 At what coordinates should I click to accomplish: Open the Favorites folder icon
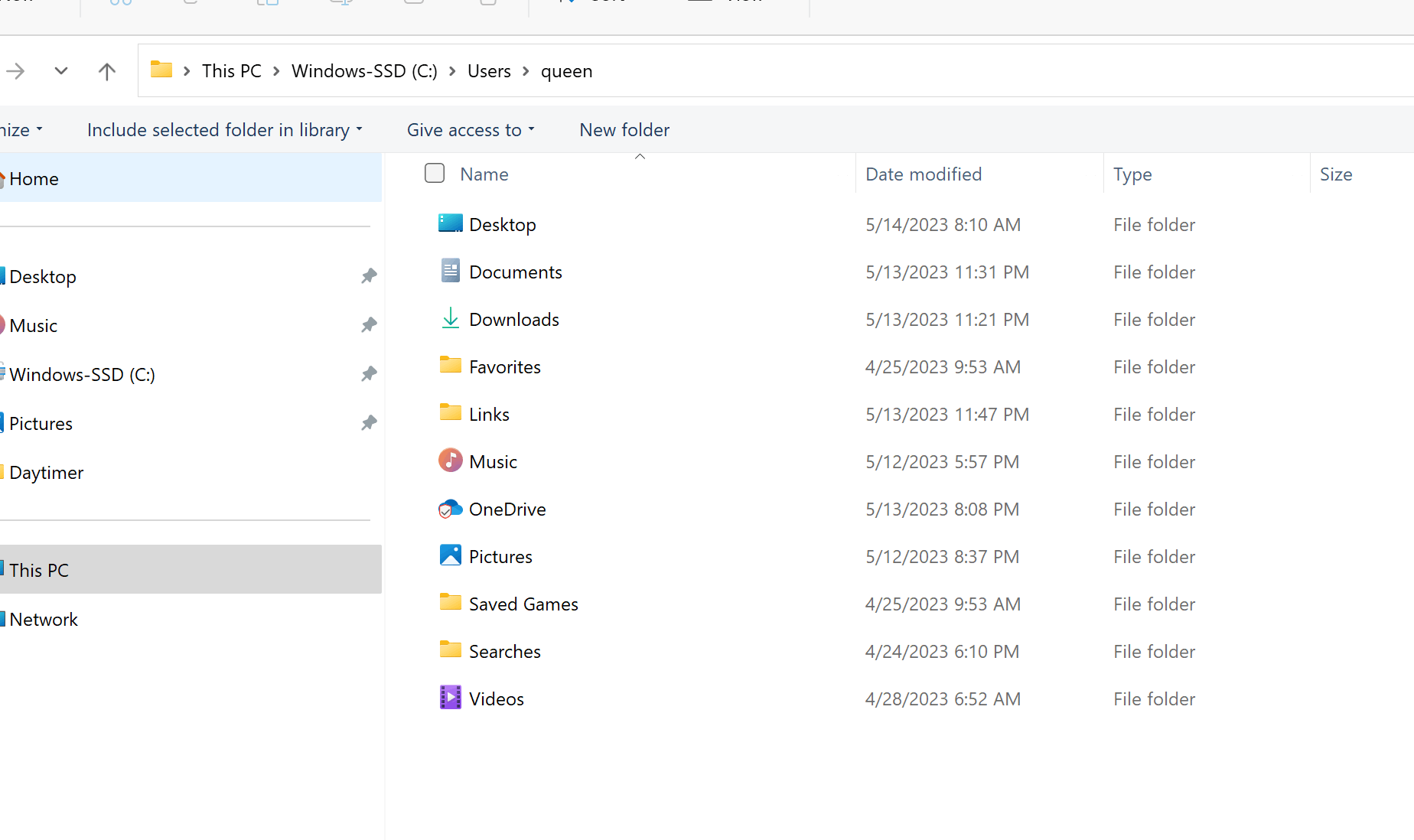click(x=450, y=366)
